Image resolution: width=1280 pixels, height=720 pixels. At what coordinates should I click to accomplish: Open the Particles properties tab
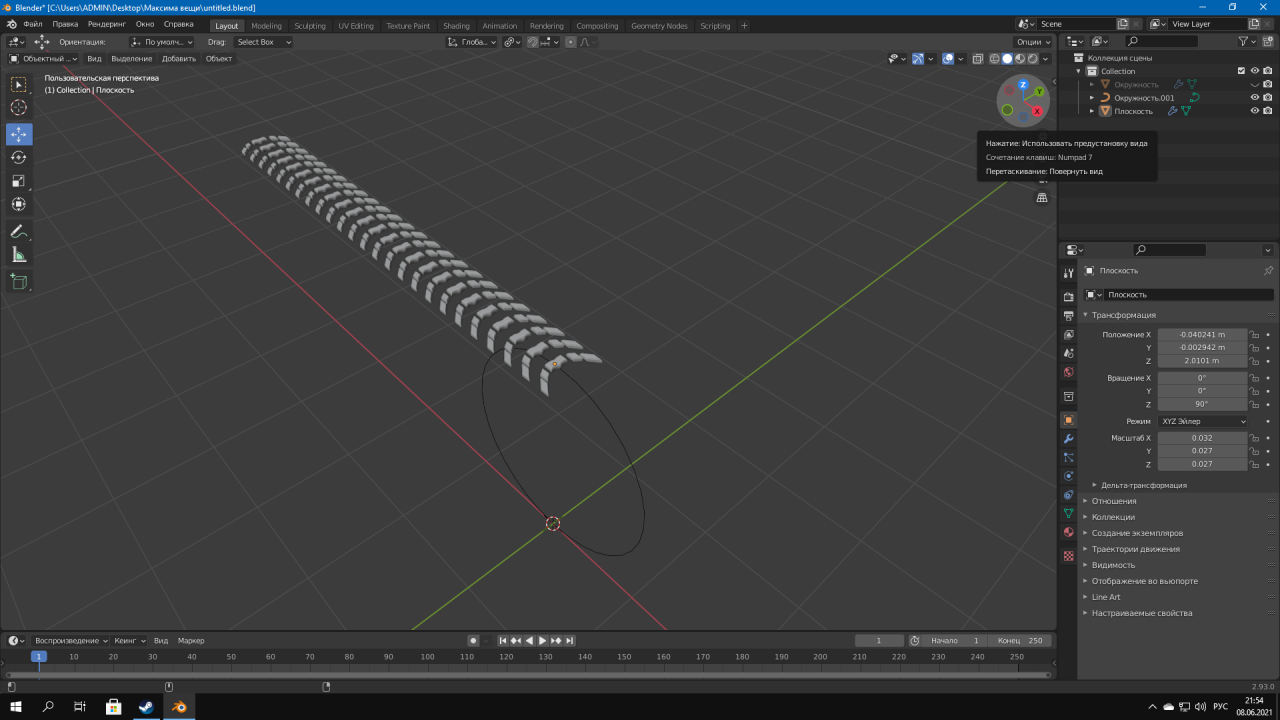pyautogui.click(x=1068, y=457)
